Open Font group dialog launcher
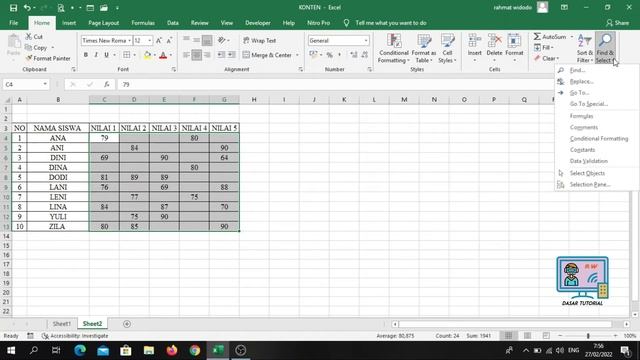Screen dimensions: 640x360 pyautogui.click(x=173, y=69)
